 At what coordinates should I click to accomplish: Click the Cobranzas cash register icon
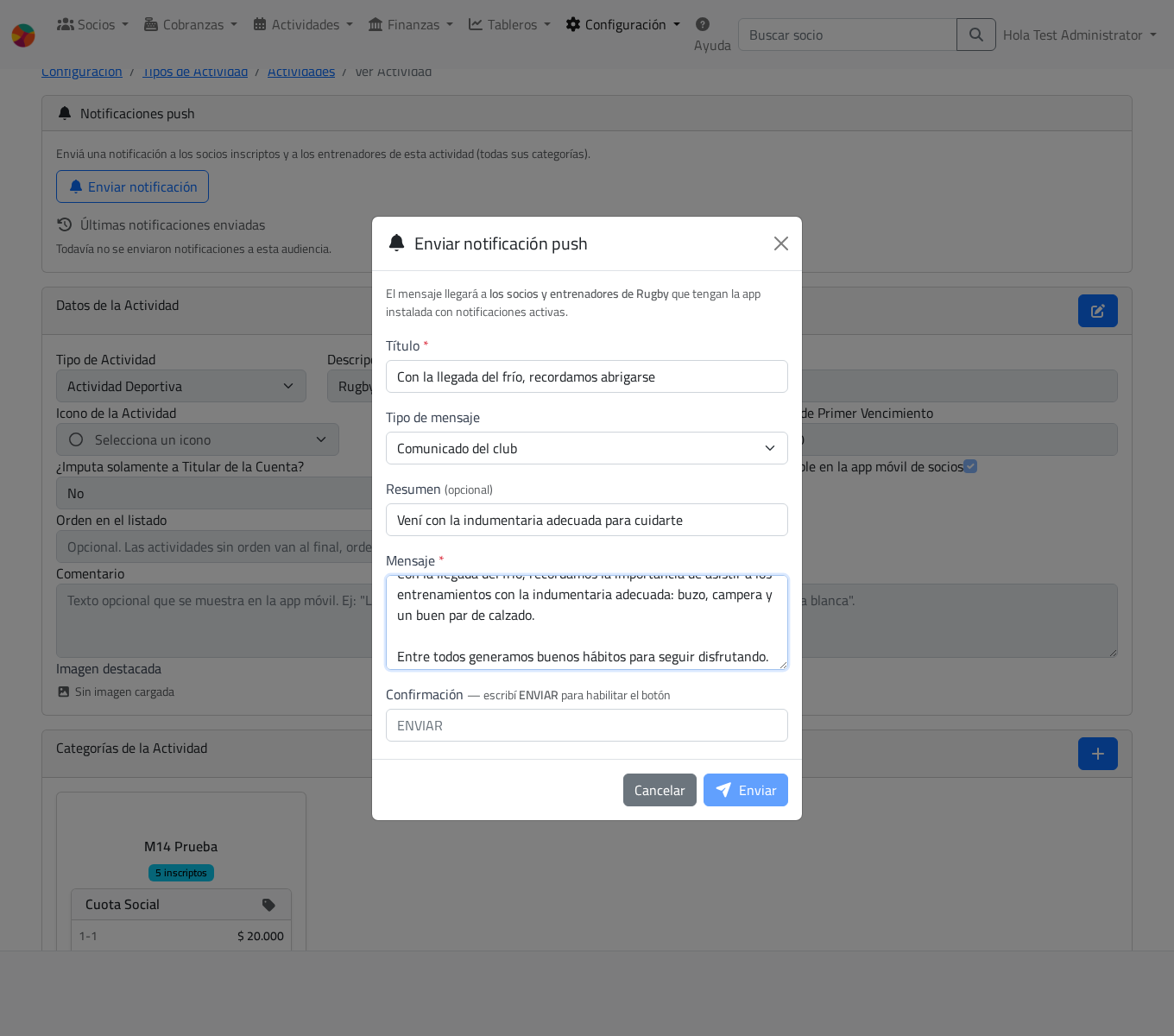point(151,24)
